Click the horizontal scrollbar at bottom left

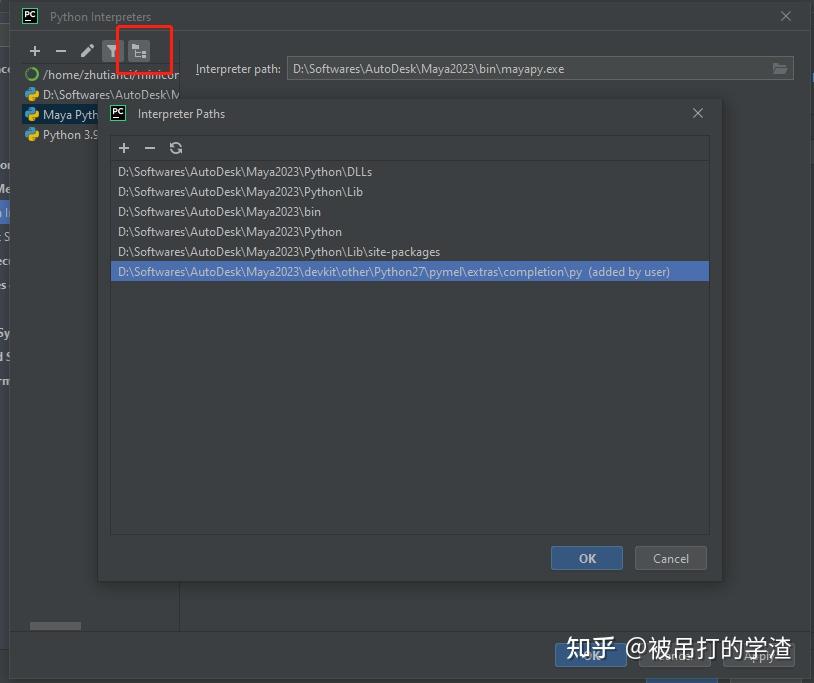coord(54,626)
